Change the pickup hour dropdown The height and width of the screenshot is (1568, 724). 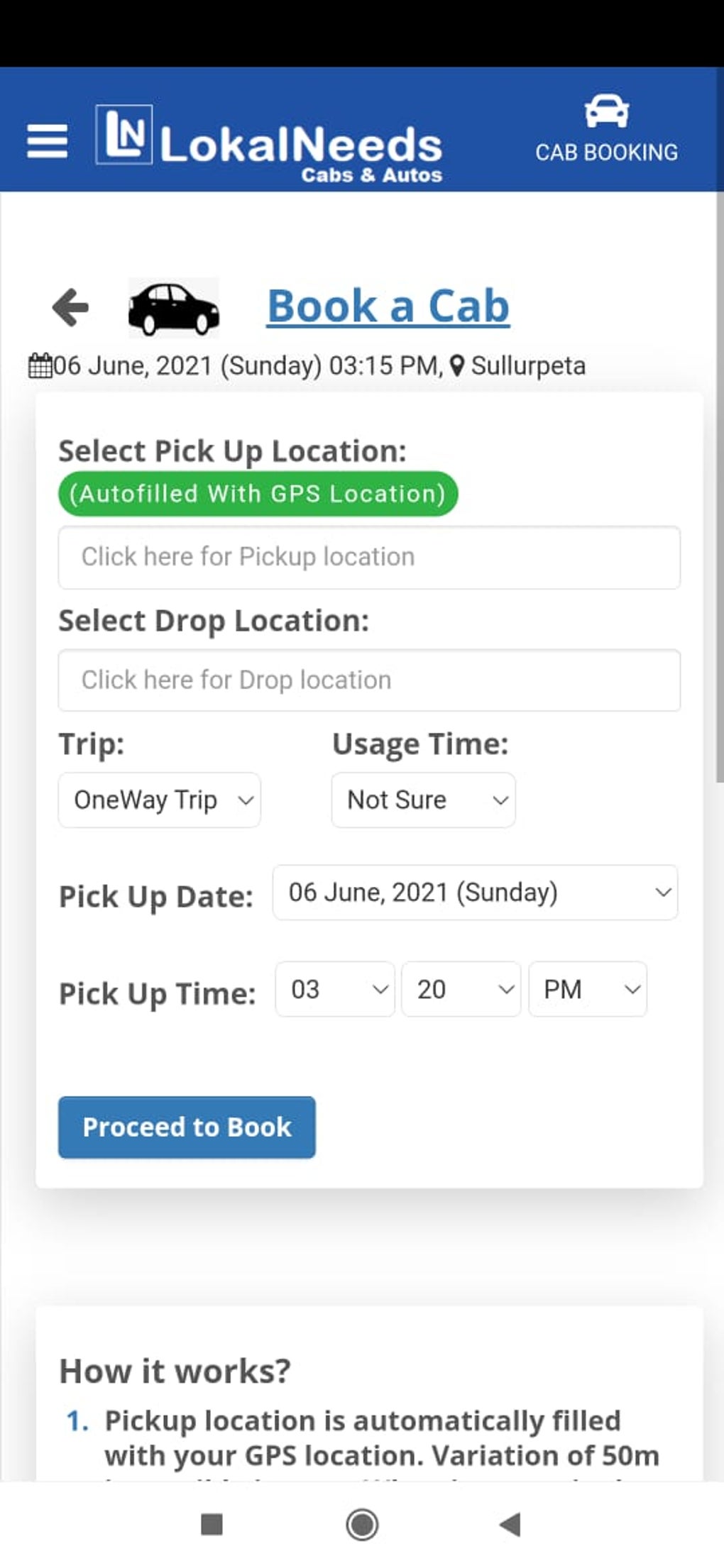point(334,990)
